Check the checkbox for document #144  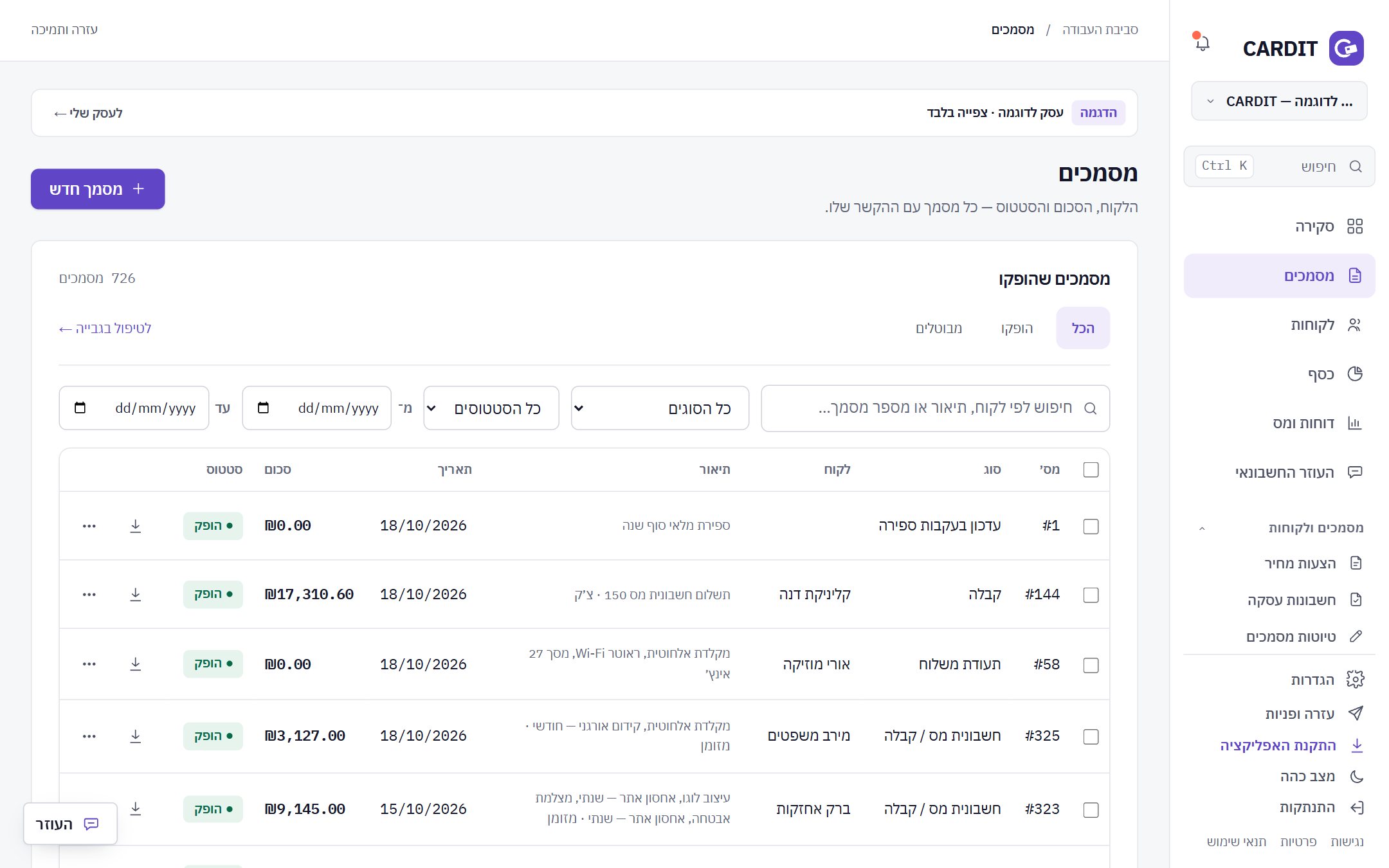click(1091, 595)
